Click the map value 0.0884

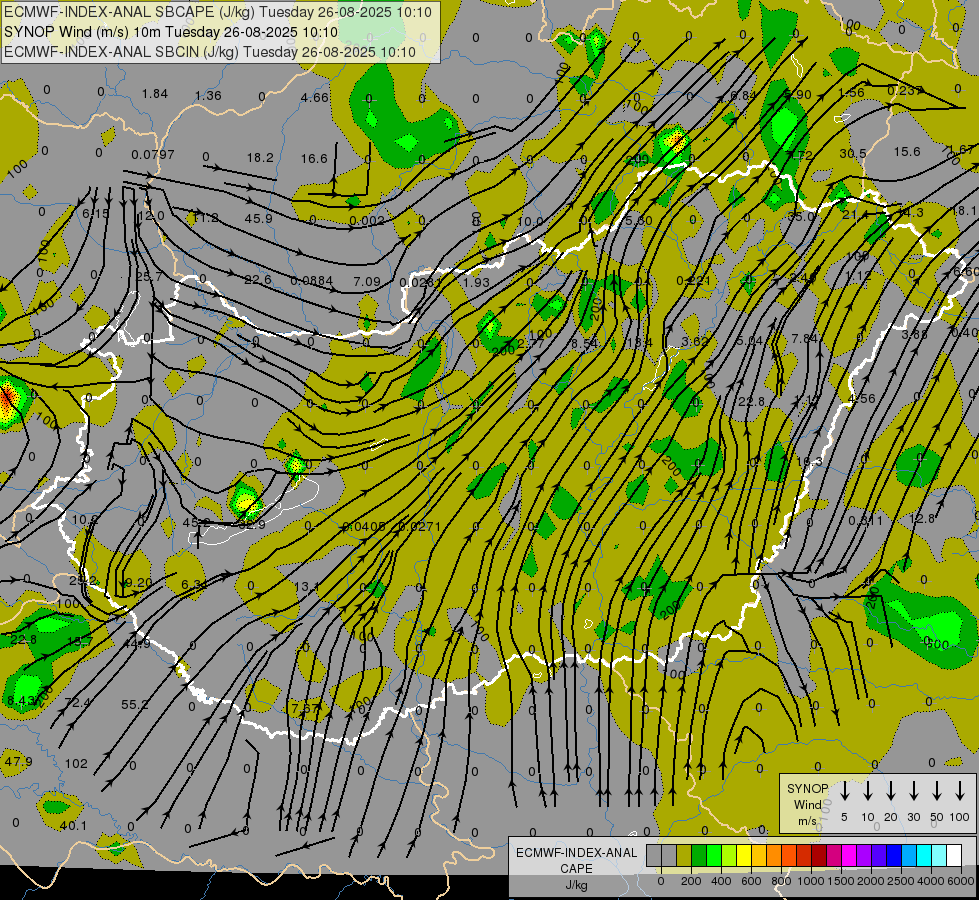[x=312, y=281]
